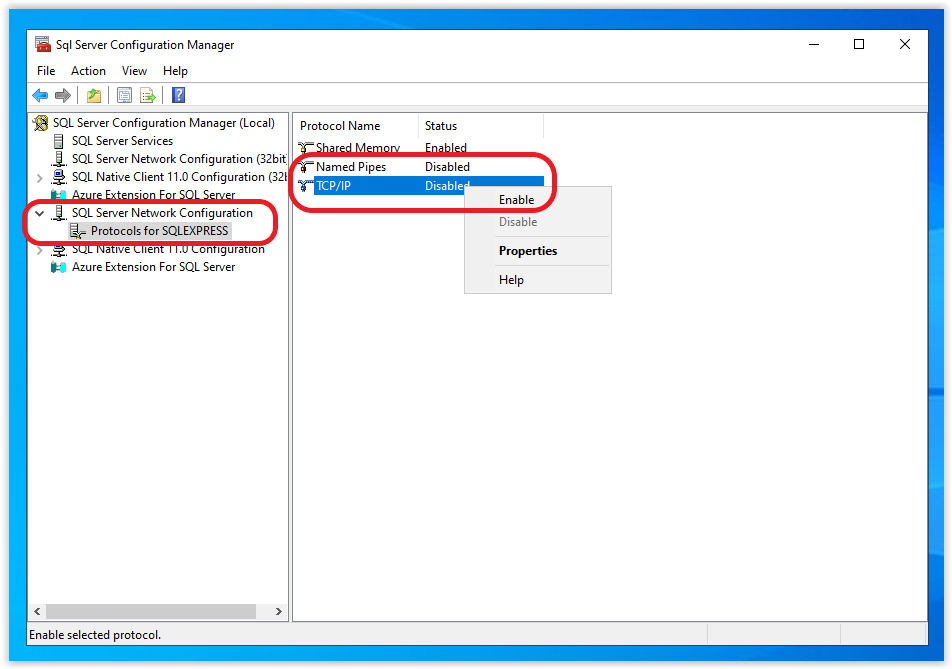Viewport: 952px width, 669px height.
Task: Click the blue Help question mark icon
Action: pos(178,95)
